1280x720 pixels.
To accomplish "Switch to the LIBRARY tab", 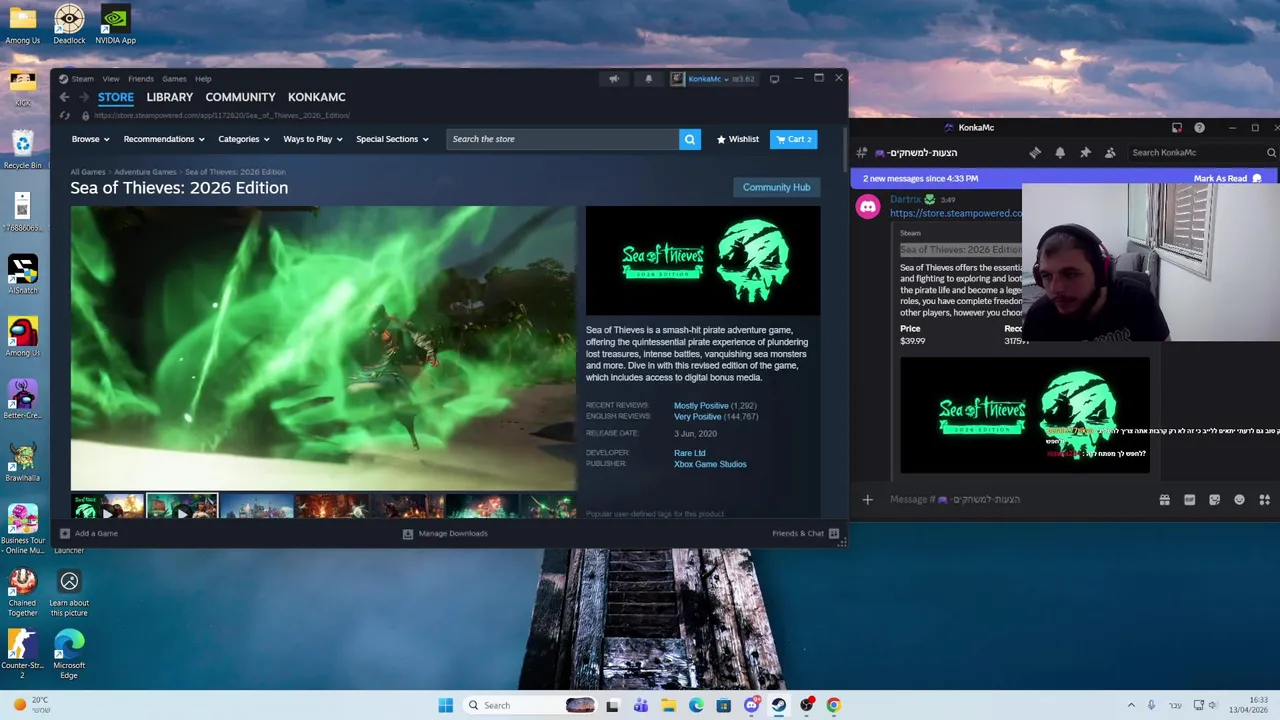I will (170, 97).
